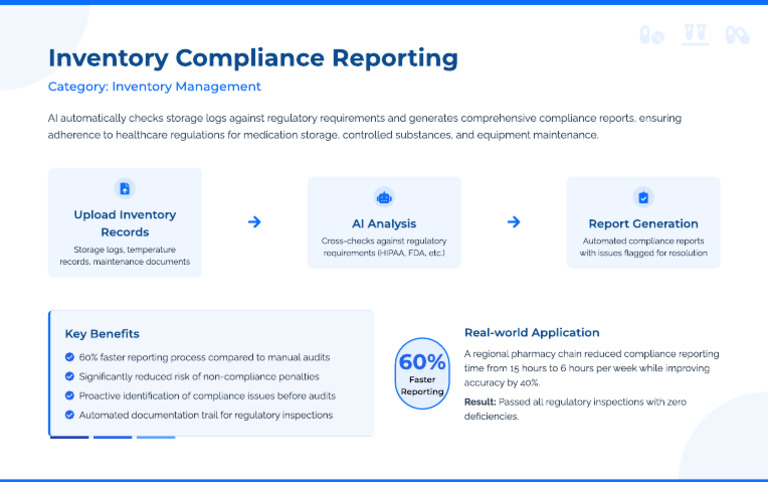Click the Category: Inventory Management subtitle

coord(154,87)
